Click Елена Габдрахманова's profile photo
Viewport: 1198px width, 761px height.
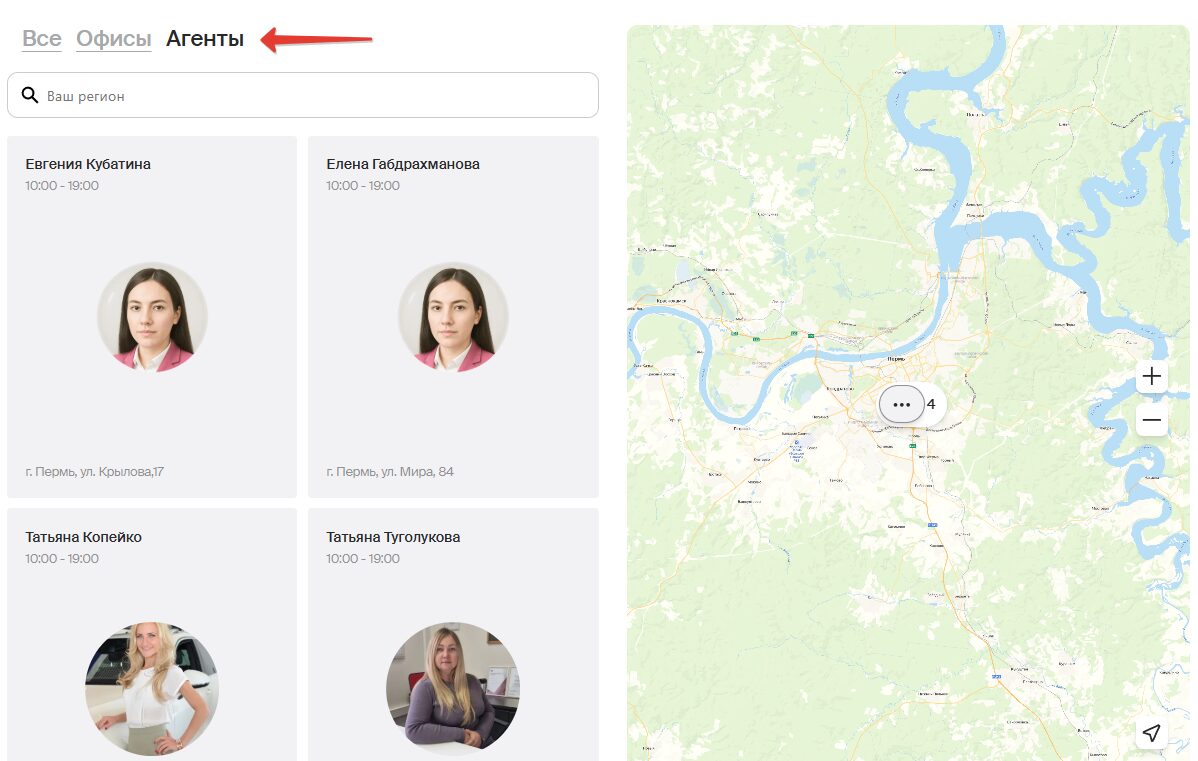[453, 317]
